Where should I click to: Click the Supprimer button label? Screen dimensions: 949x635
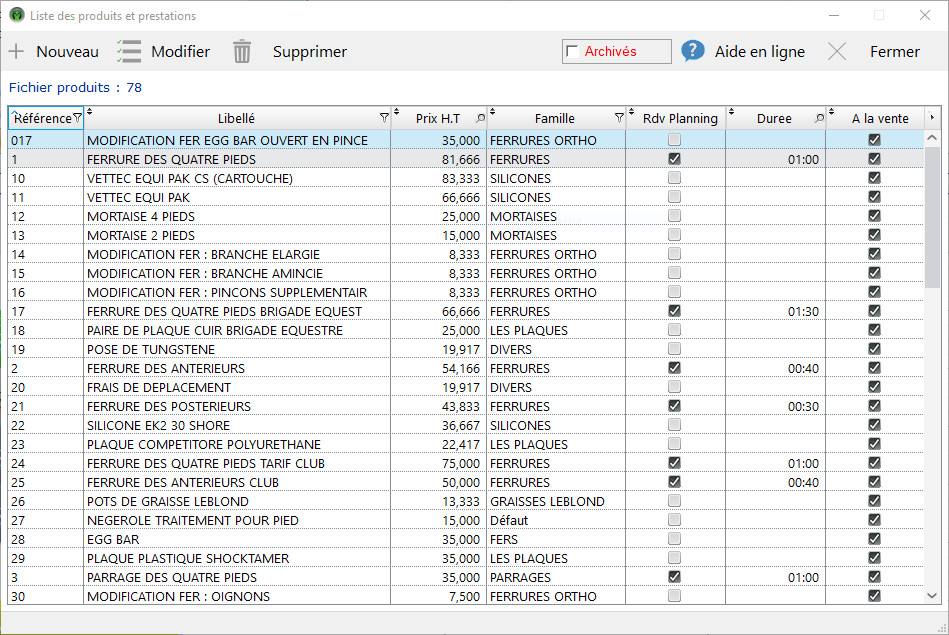tap(310, 52)
